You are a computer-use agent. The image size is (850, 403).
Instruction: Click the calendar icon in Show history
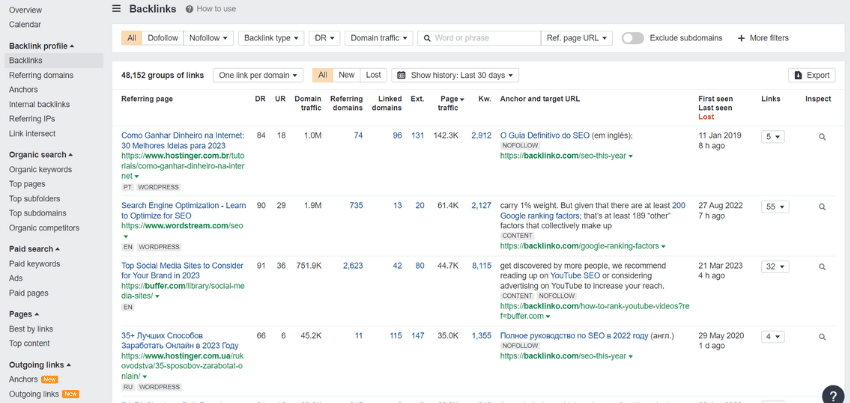point(401,75)
